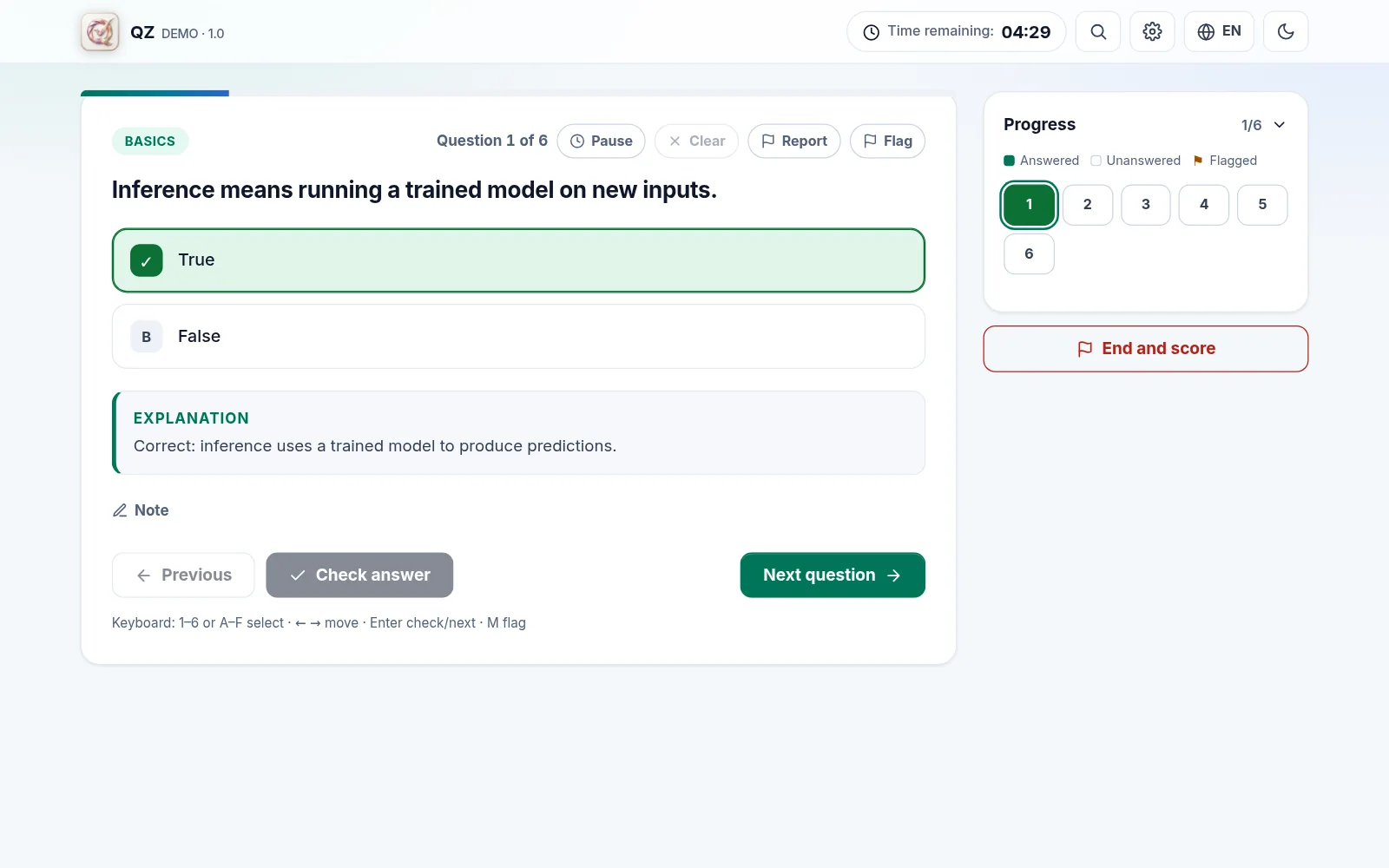Screen dimensions: 1389x868
Task: Click the Flagged legend label
Action: point(1233,161)
